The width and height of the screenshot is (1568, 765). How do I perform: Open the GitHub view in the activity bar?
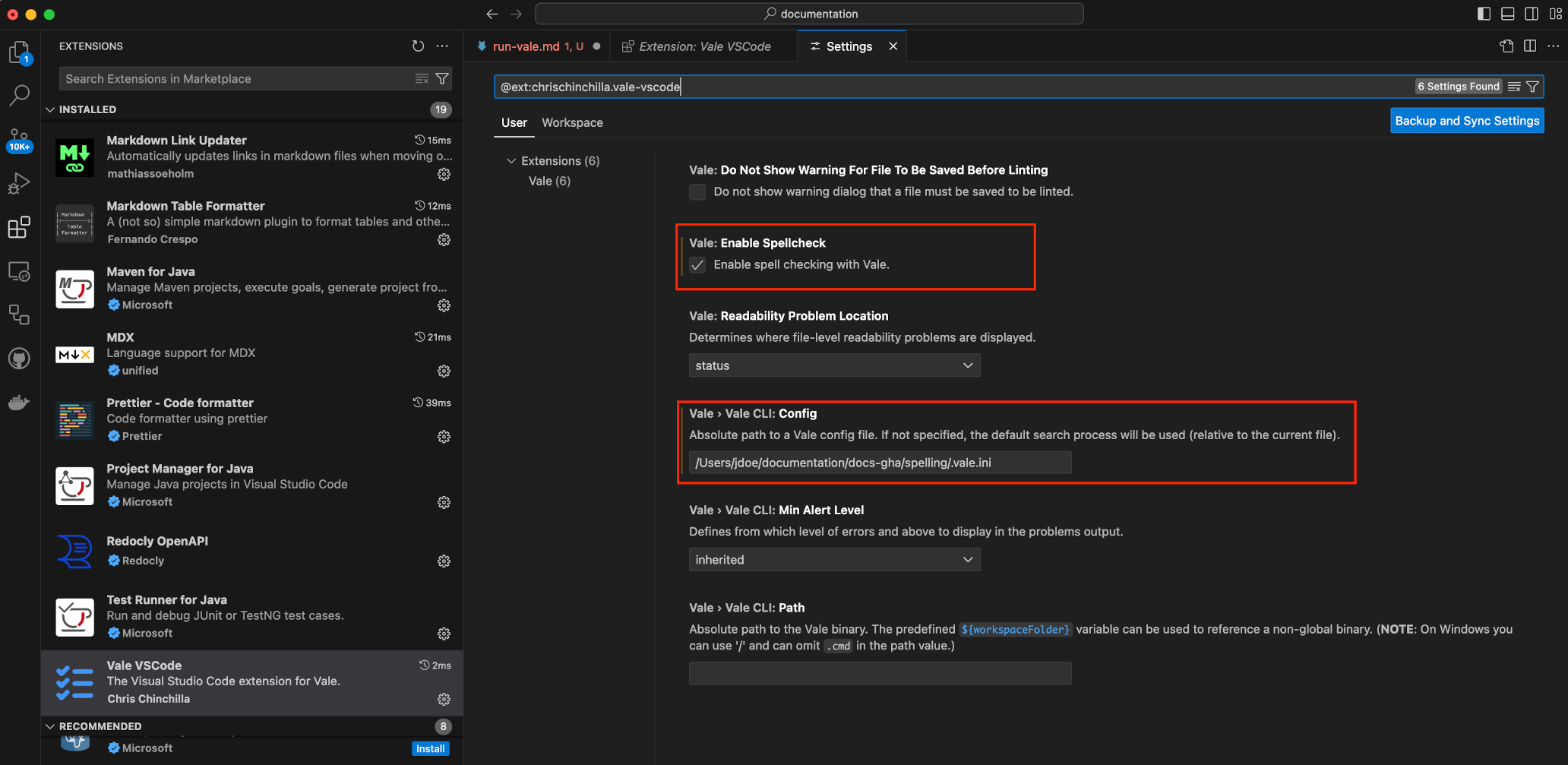[x=19, y=358]
